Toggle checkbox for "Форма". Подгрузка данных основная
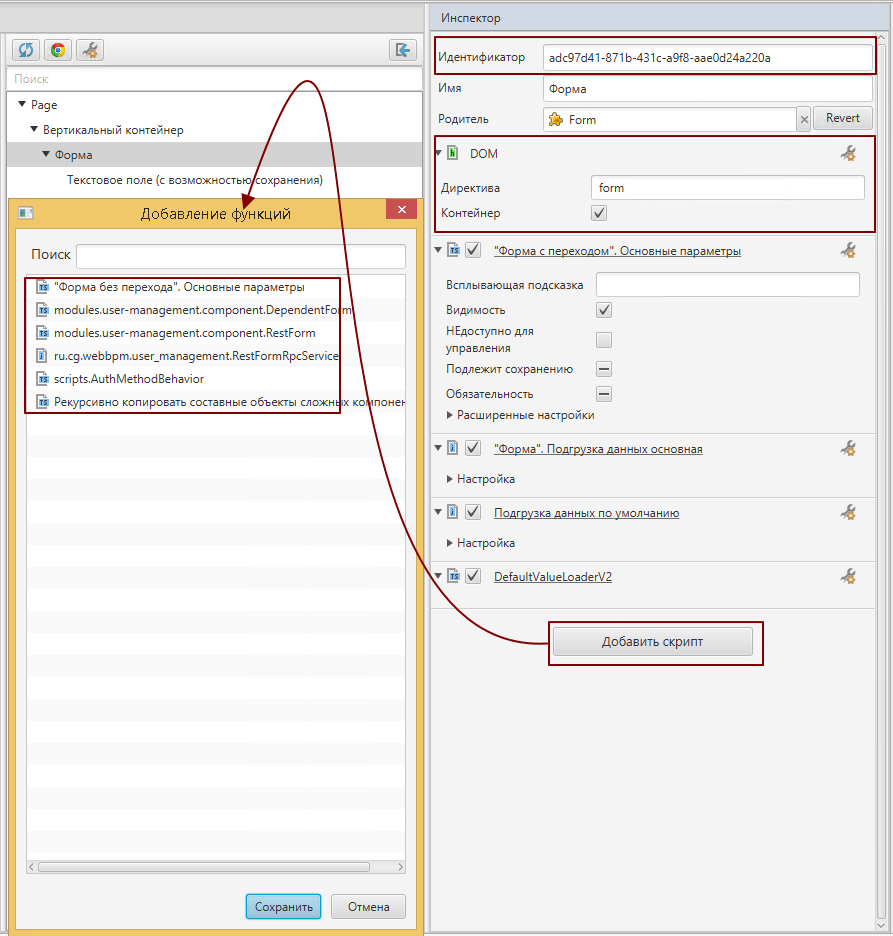This screenshot has width=893, height=936. (x=473, y=448)
